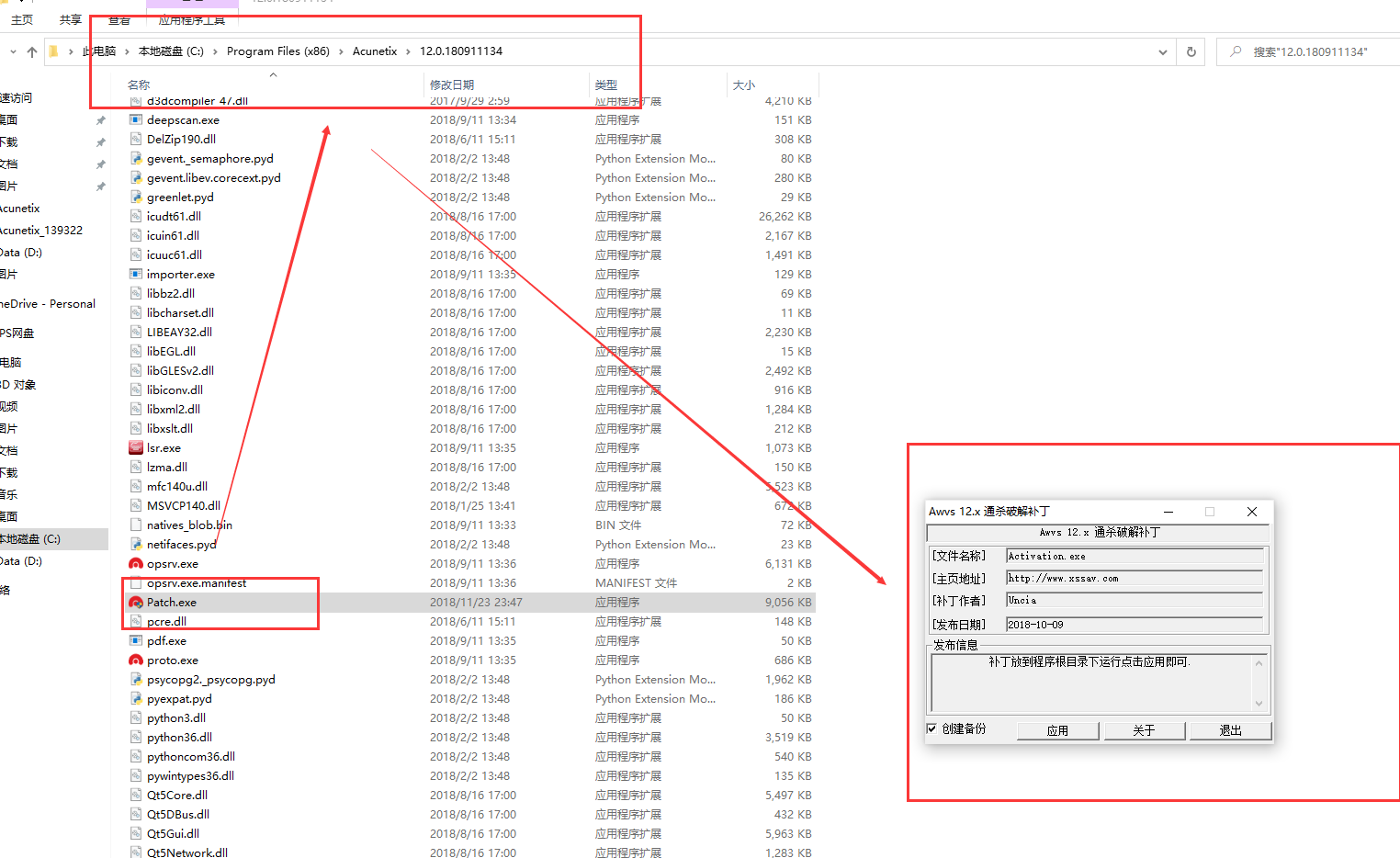This screenshot has width=1400, height=858.
Task: Select the lsr.exe red icon
Action: coord(136,448)
